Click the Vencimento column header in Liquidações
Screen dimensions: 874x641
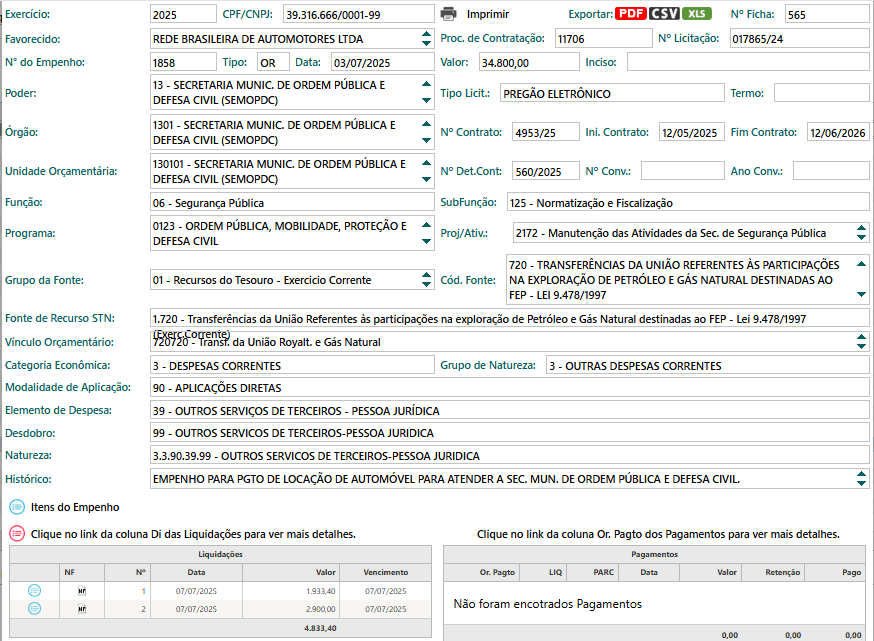[386, 572]
